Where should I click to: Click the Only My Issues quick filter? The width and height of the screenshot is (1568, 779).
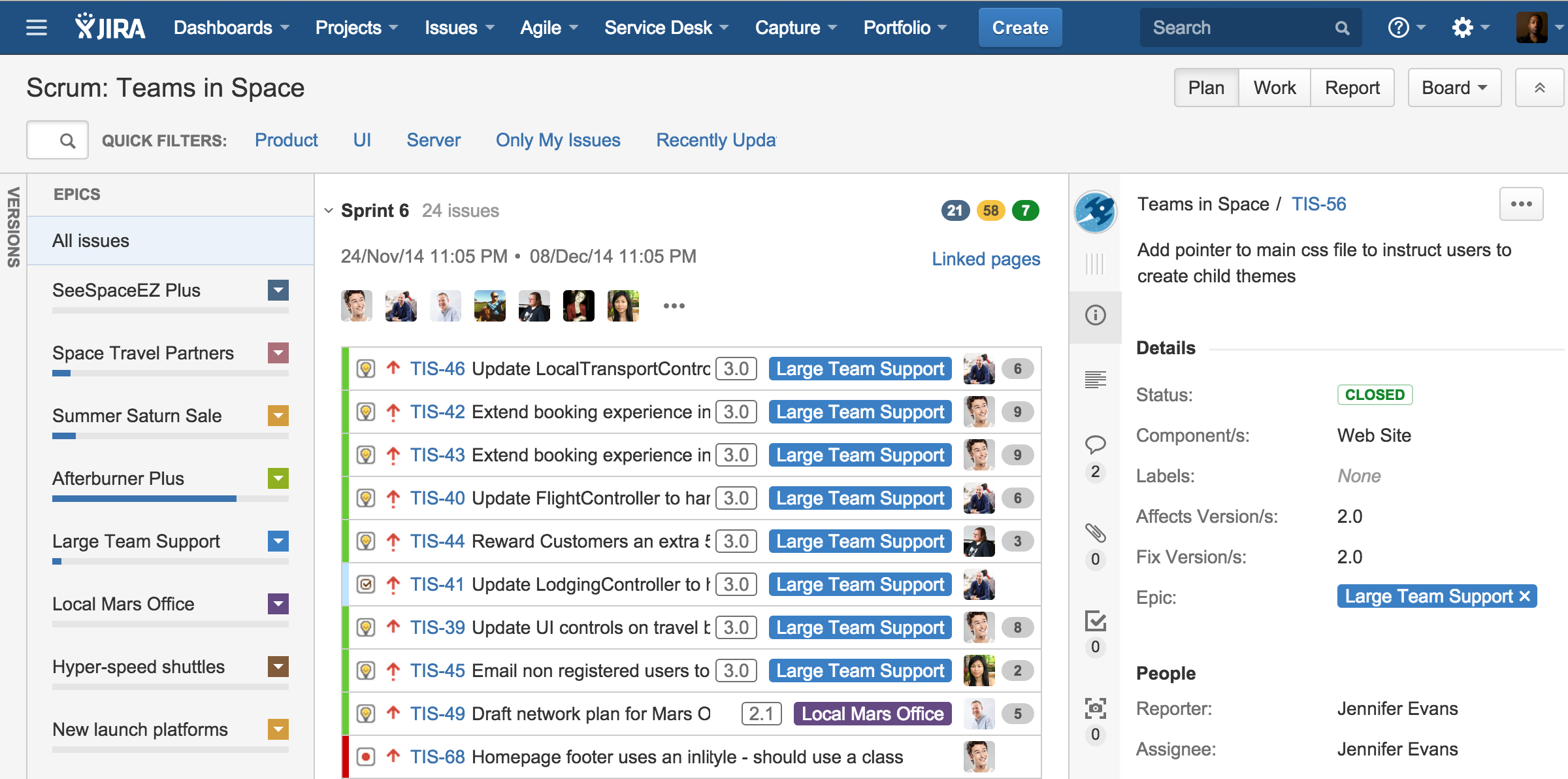(x=557, y=140)
